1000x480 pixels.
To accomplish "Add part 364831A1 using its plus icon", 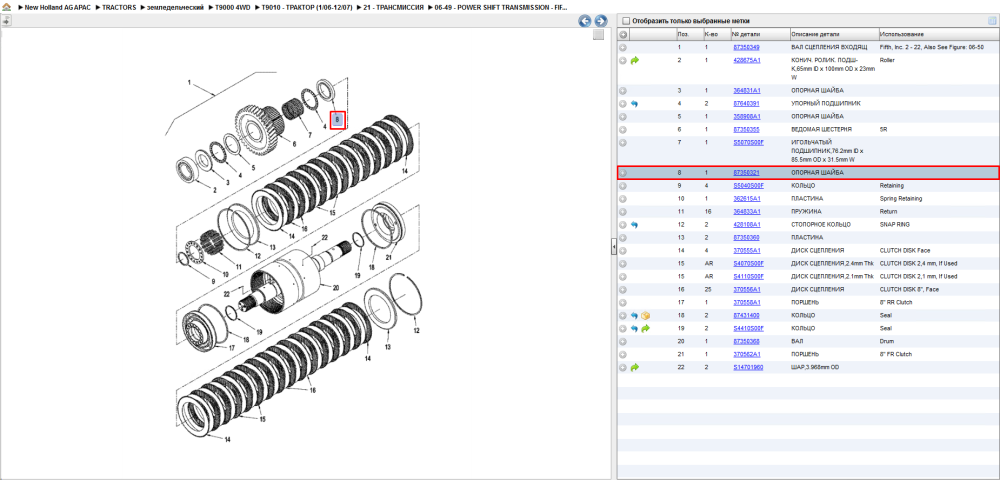I will (x=623, y=91).
